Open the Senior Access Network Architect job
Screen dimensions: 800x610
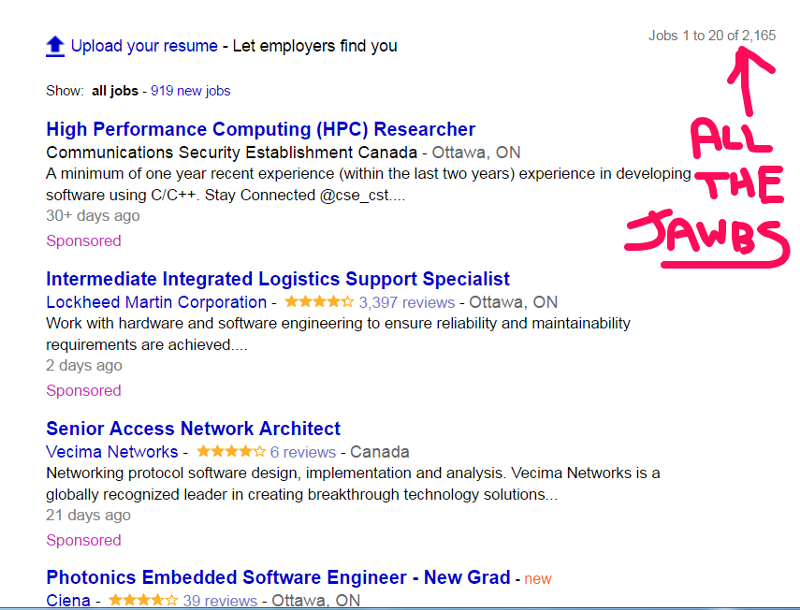point(193,428)
